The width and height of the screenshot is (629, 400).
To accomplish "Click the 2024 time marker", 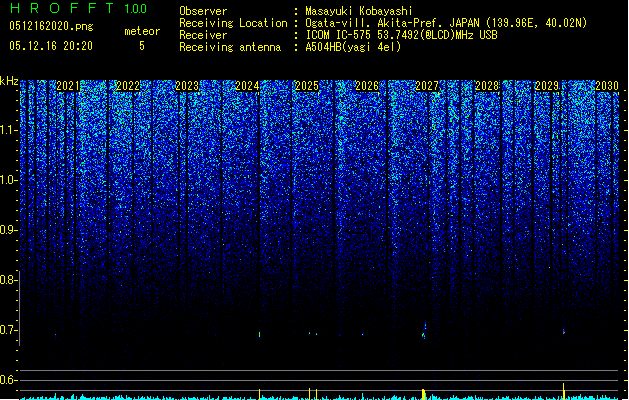I will [x=247, y=86].
